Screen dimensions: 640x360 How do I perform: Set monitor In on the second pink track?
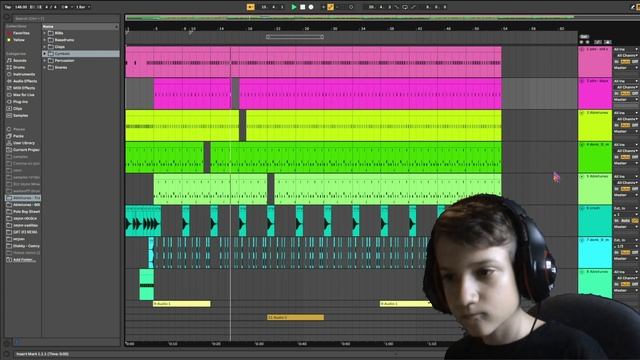point(617,93)
